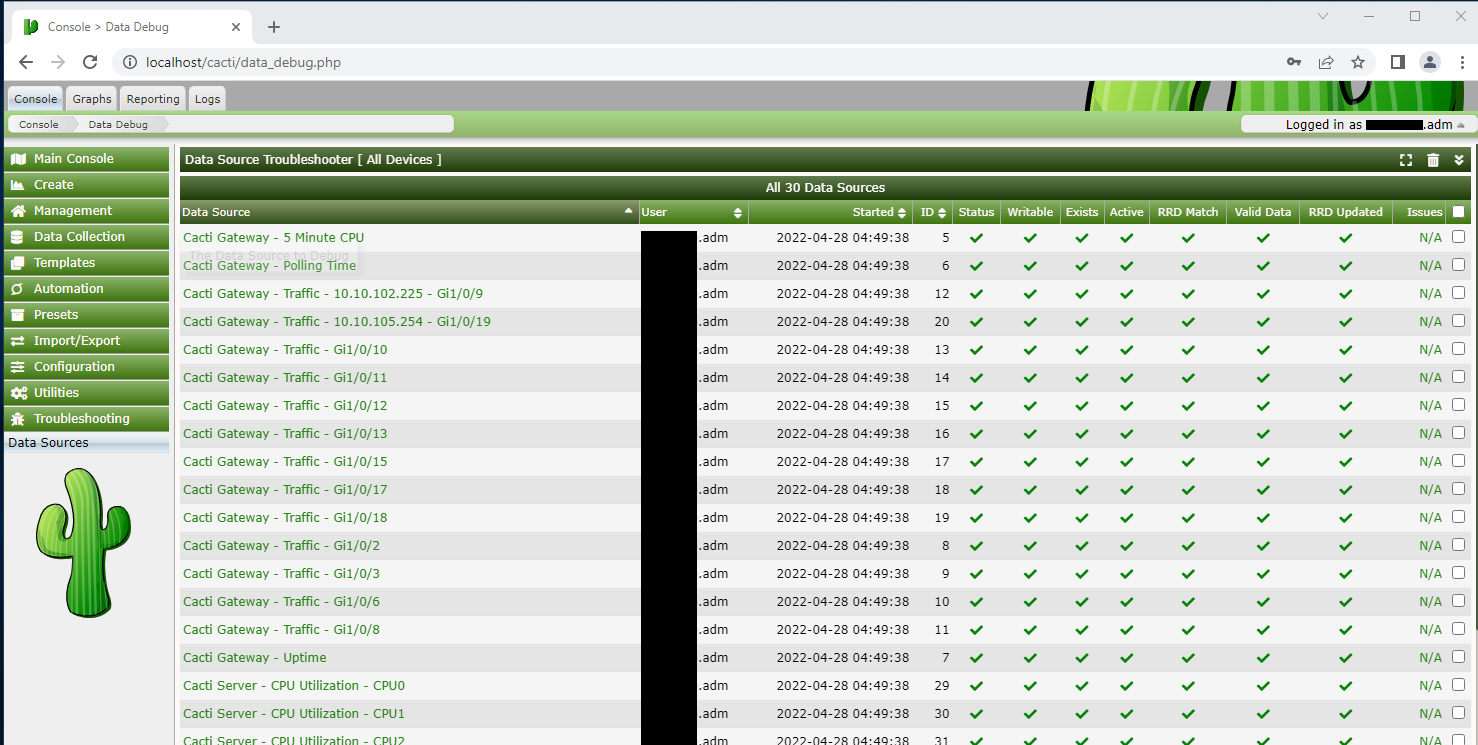Reload the page in browser
1478x745 pixels.
pos(90,62)
